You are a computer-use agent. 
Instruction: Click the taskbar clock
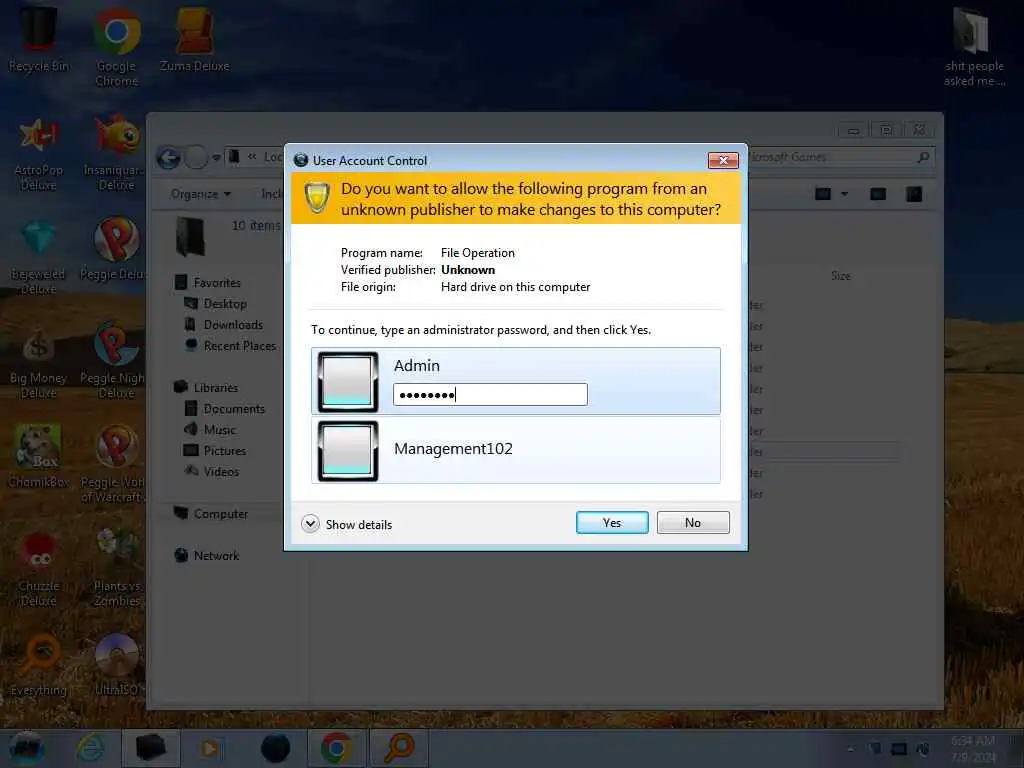tap(973, 748)
